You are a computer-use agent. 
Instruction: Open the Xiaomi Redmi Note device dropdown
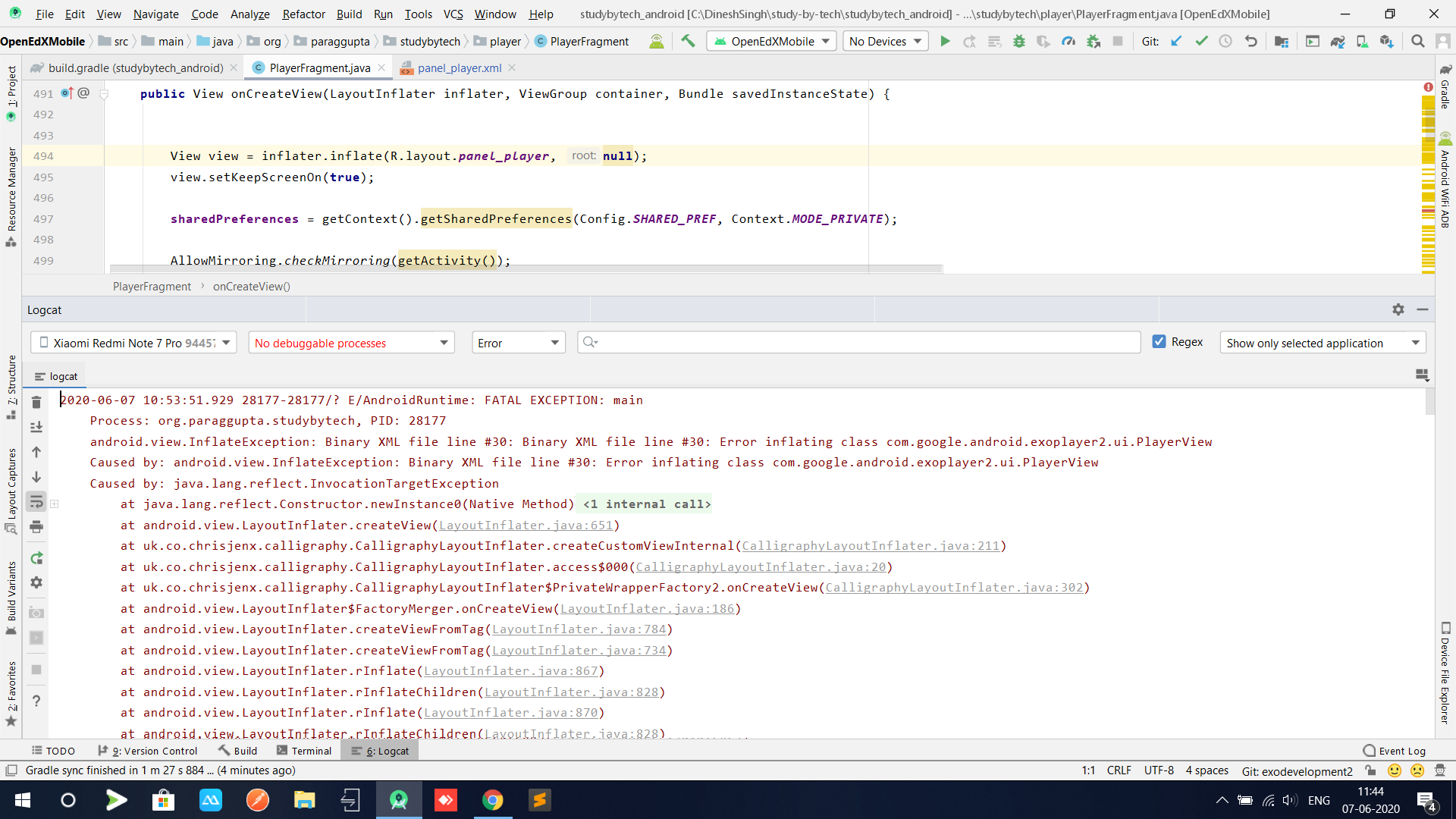point(133,343)
